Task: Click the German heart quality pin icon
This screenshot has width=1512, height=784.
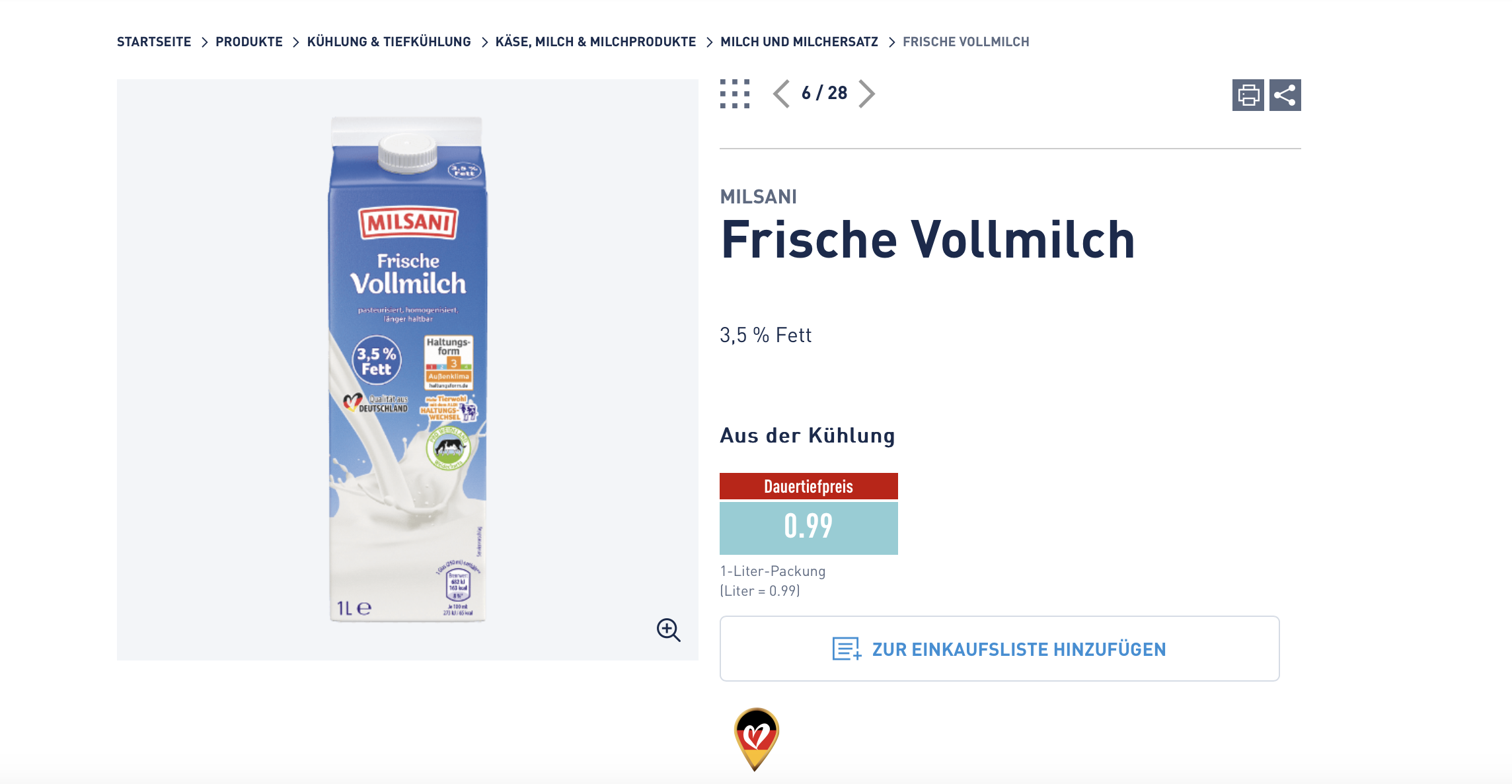Action: click(756, 739)
